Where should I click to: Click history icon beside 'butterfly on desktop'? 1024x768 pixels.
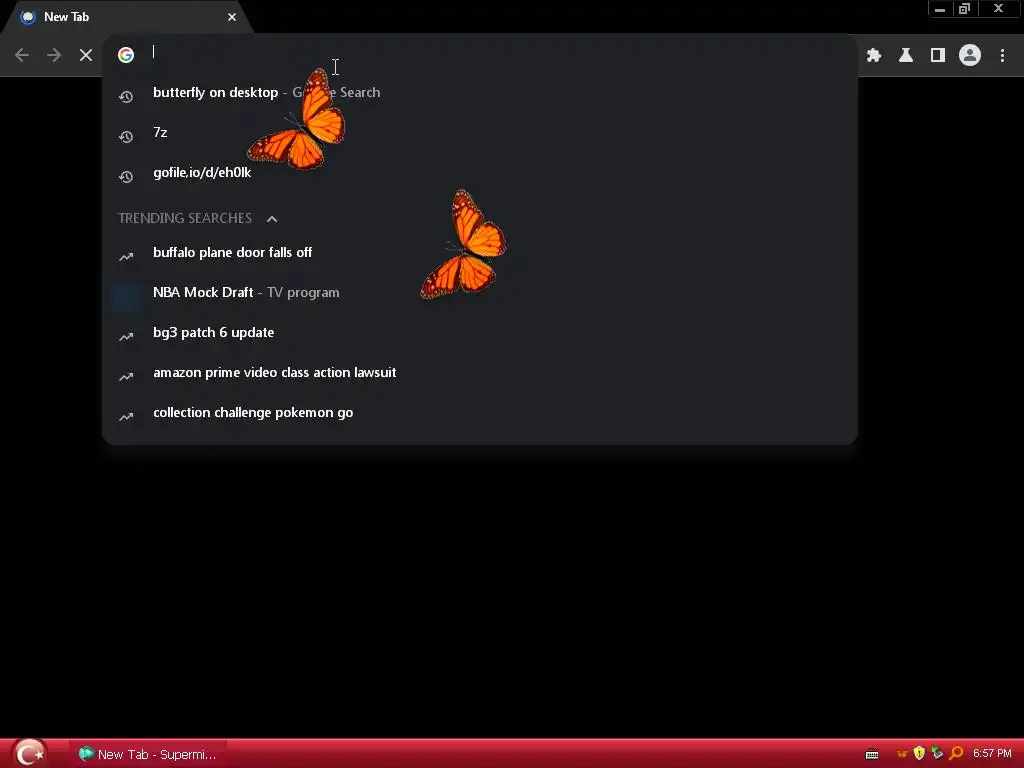tap(126, 97)
